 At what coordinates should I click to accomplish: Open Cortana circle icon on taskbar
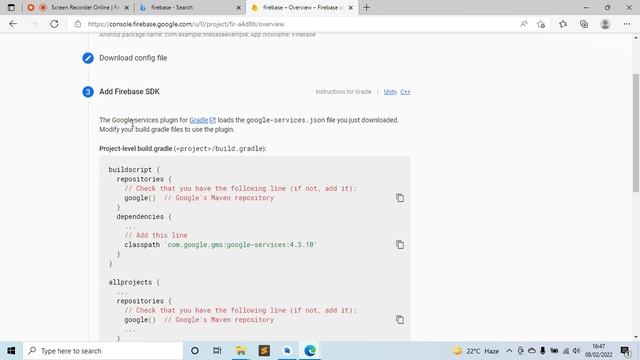coord(195,351)
